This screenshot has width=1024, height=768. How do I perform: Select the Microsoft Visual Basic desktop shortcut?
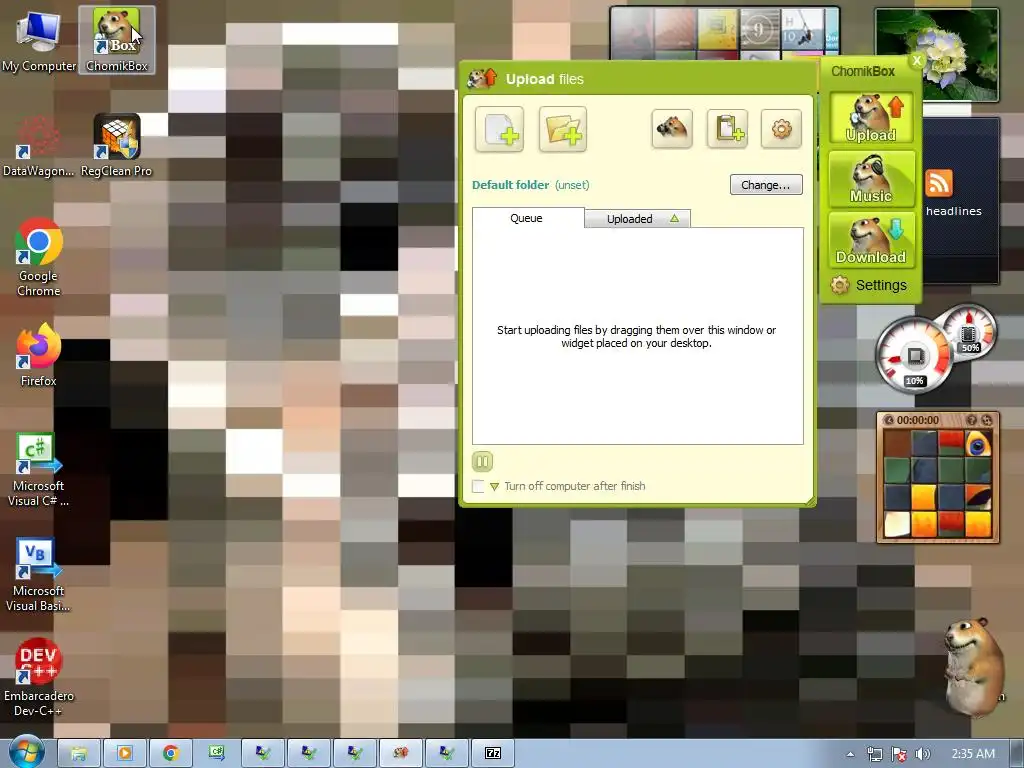click(x=39, y=575)
